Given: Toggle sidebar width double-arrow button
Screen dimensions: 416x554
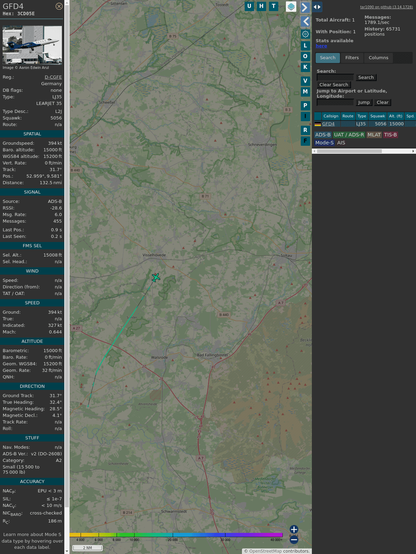Looking at the screenshot, I should point(317,7).
